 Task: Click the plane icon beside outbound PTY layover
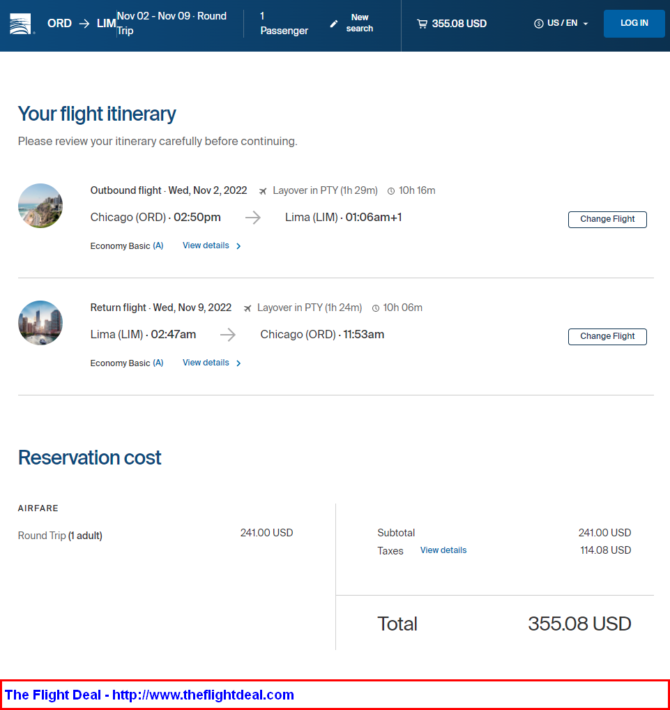click(x=263, y=191)
